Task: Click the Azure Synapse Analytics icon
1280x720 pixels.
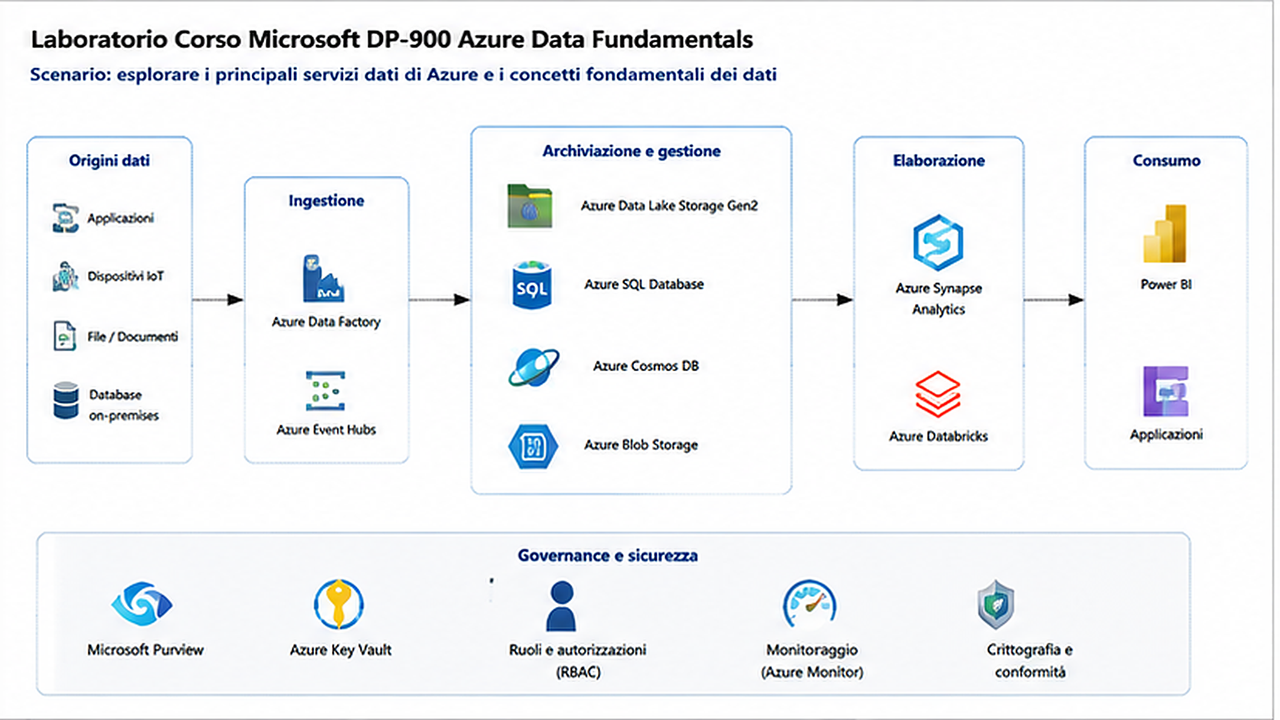Action: [x=938, y=242]
